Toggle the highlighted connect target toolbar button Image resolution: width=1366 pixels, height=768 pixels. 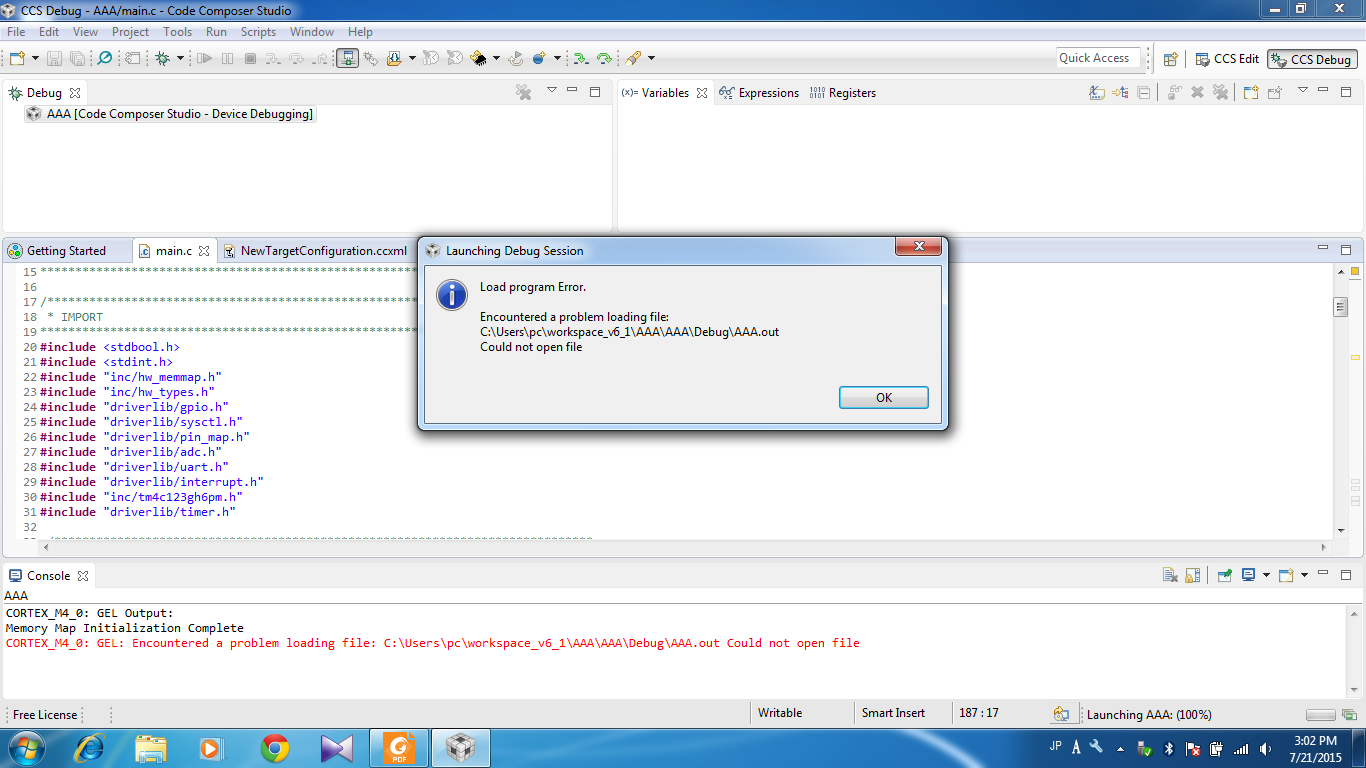click(x=347, y=59)
